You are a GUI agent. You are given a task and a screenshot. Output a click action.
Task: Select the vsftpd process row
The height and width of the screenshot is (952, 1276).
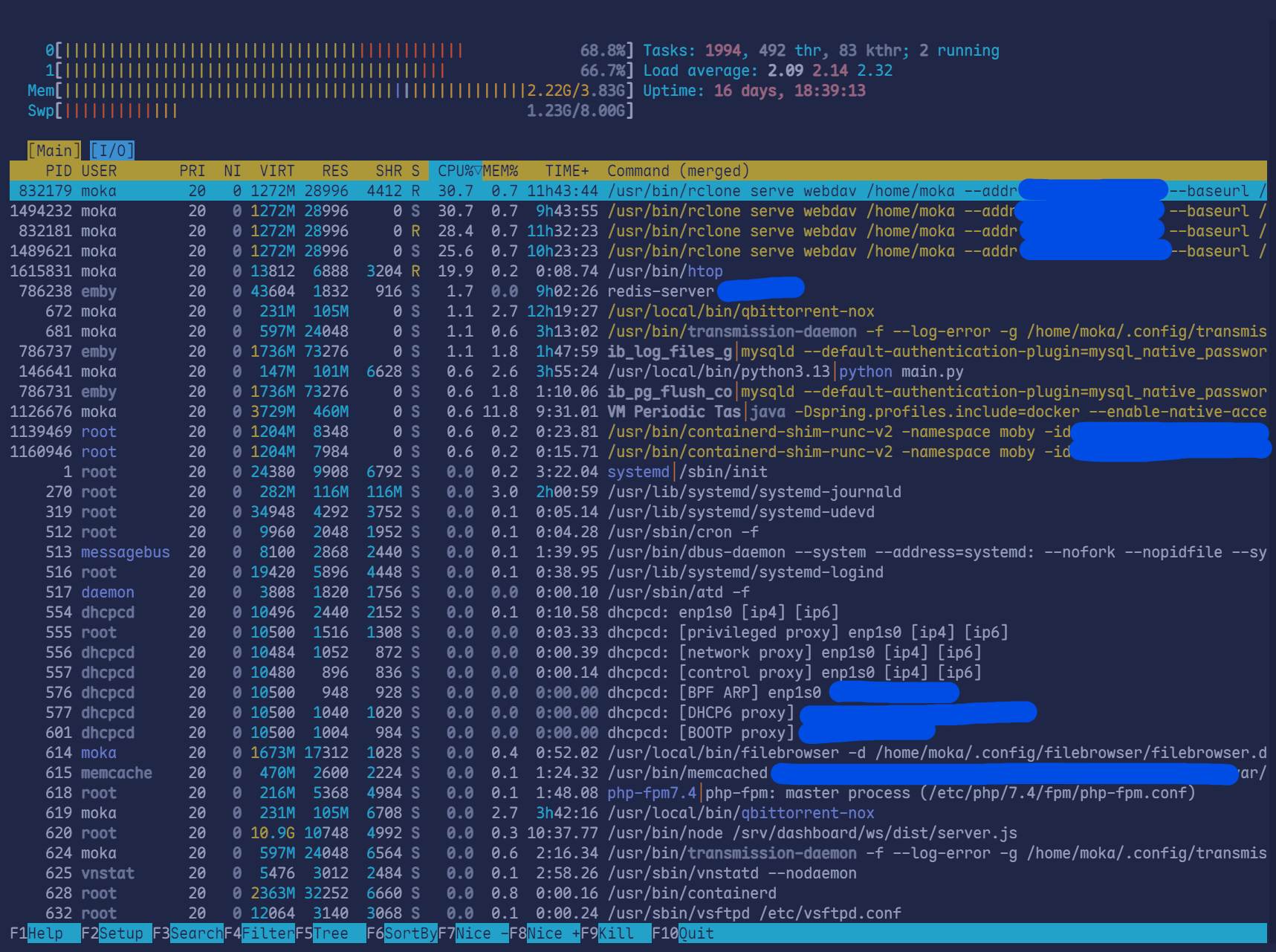372,913
